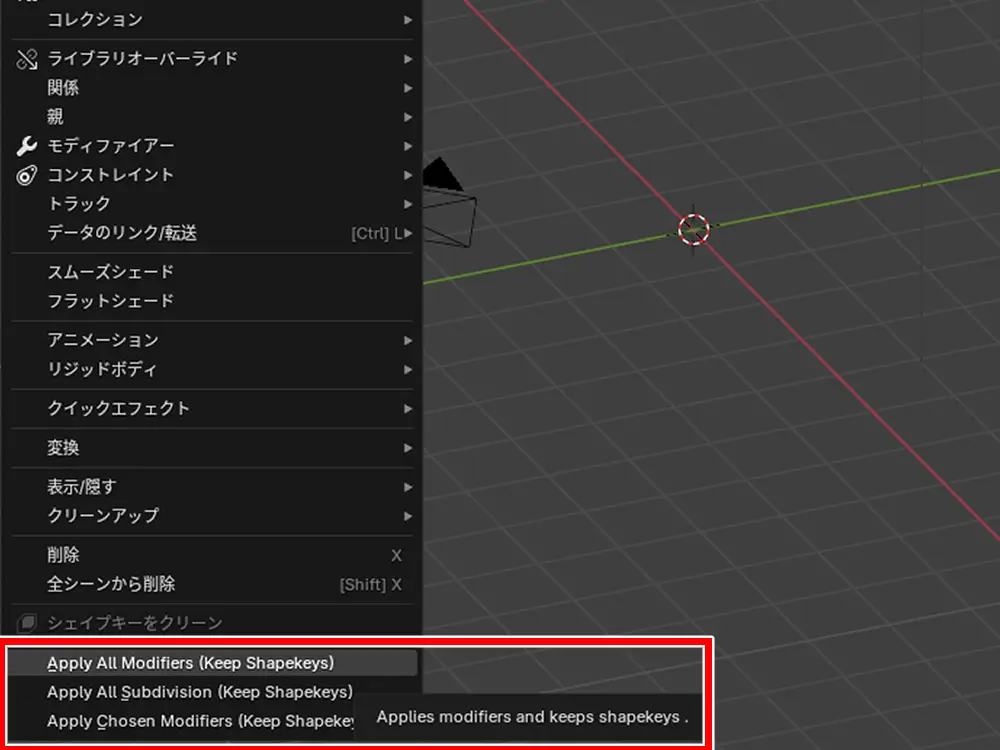The height and width of the screenshot is (750, 1000).
Task: Open the リジッドボディ submenu
Action: [x=103, y=369]
